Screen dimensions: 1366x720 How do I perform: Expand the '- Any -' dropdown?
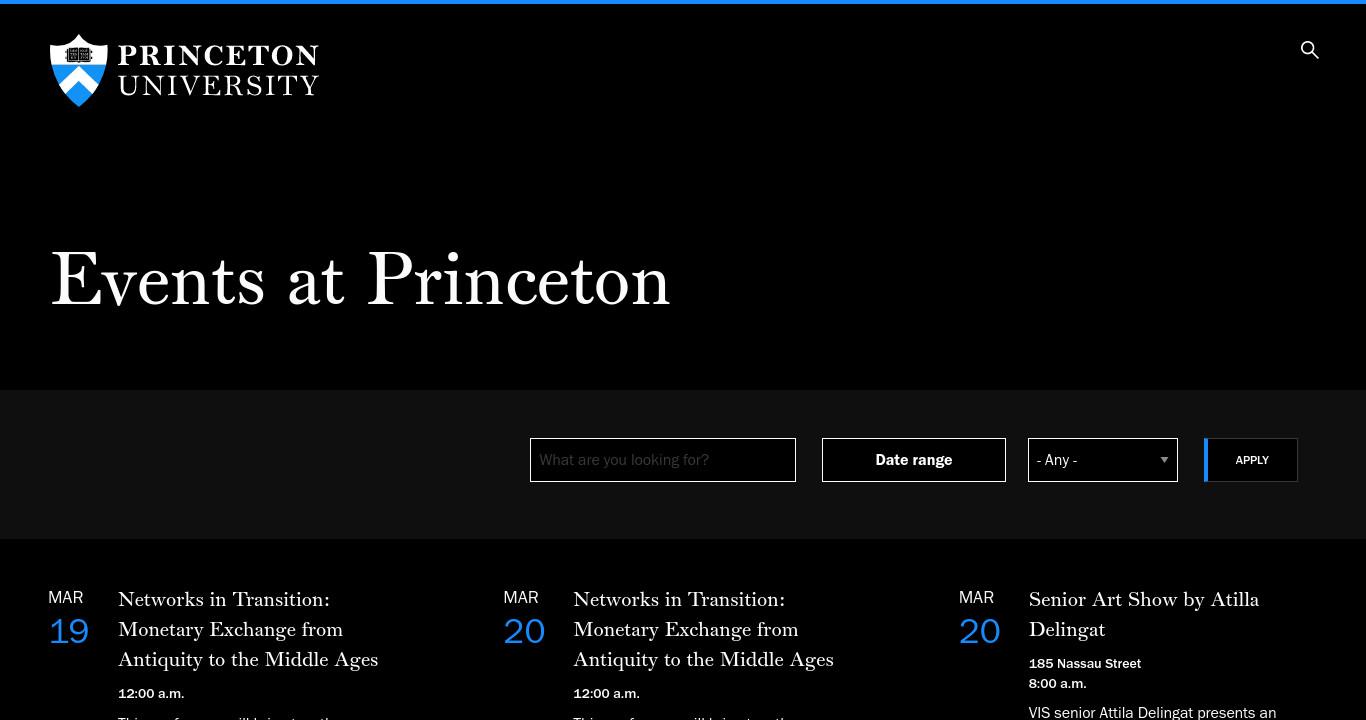(x=1103, y=460)
